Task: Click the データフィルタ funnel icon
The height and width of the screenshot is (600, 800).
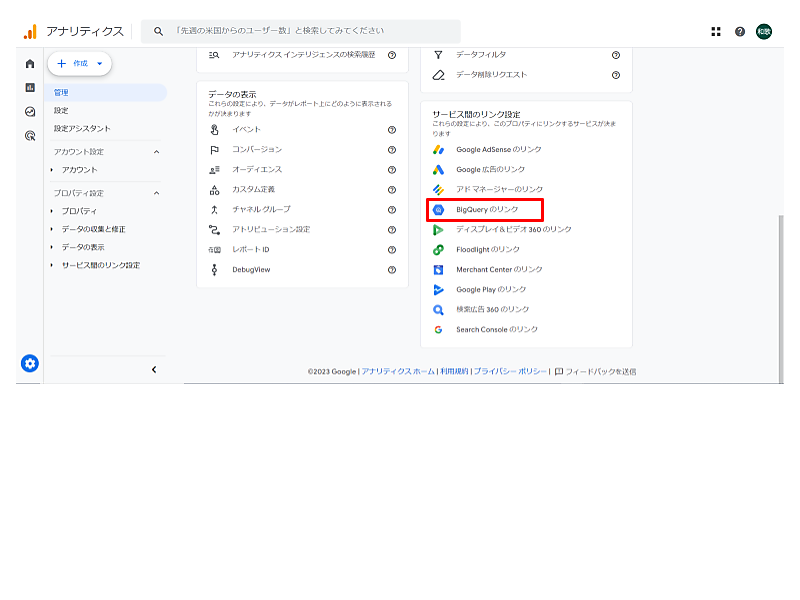Action: (438, 55)
